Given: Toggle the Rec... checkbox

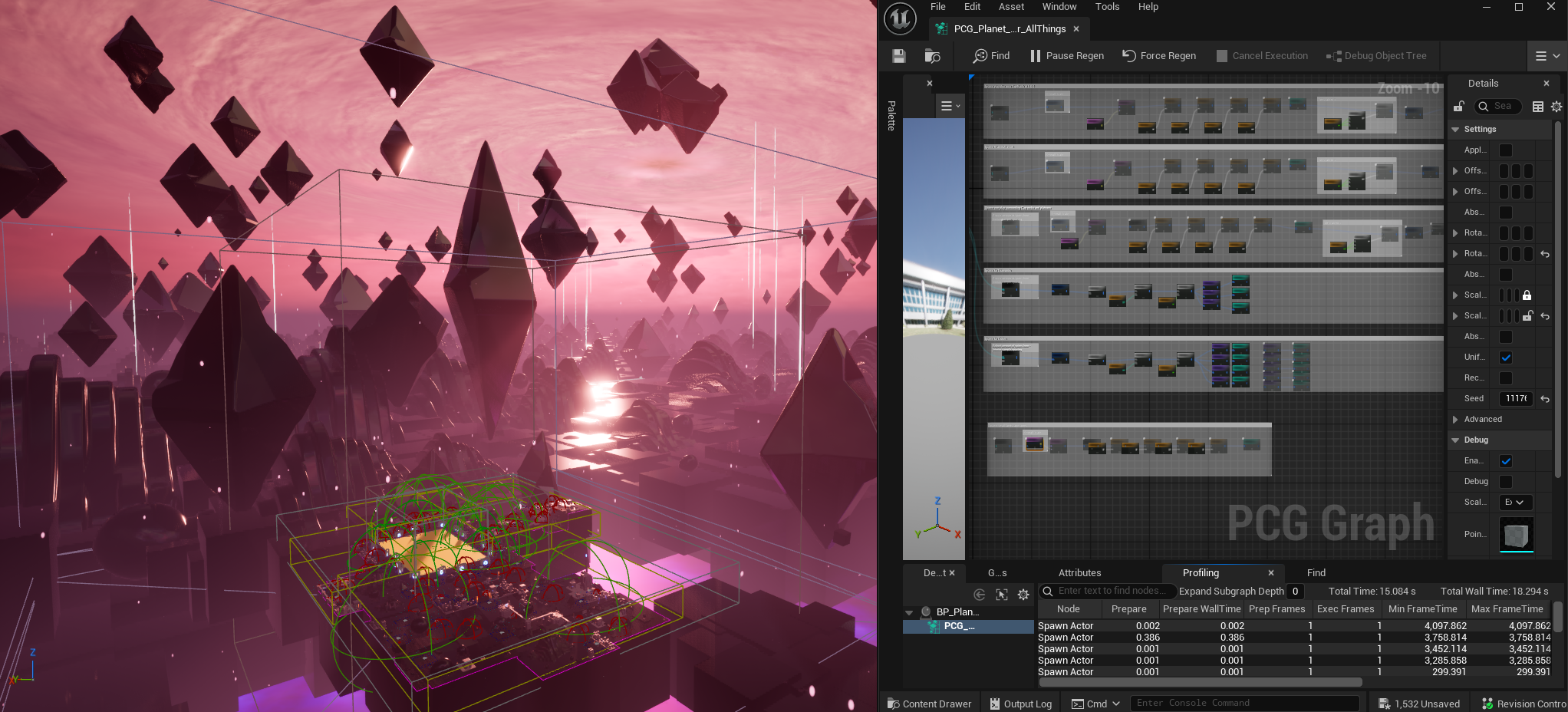Looking at the screenshot, I should coord(1506,378).
